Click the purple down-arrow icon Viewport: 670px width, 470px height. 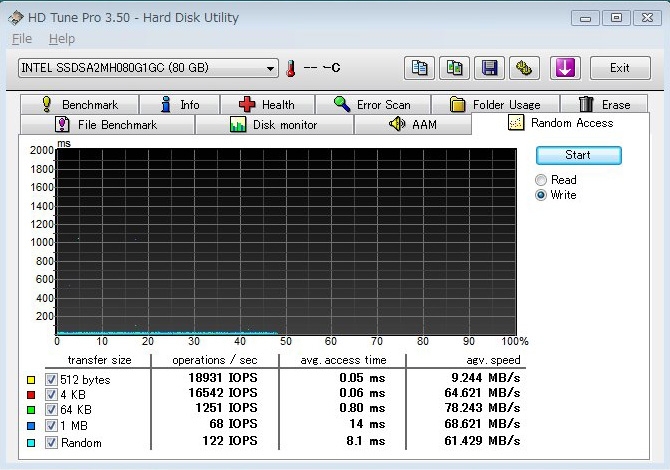pyautogui.click(x=565, y=68)
